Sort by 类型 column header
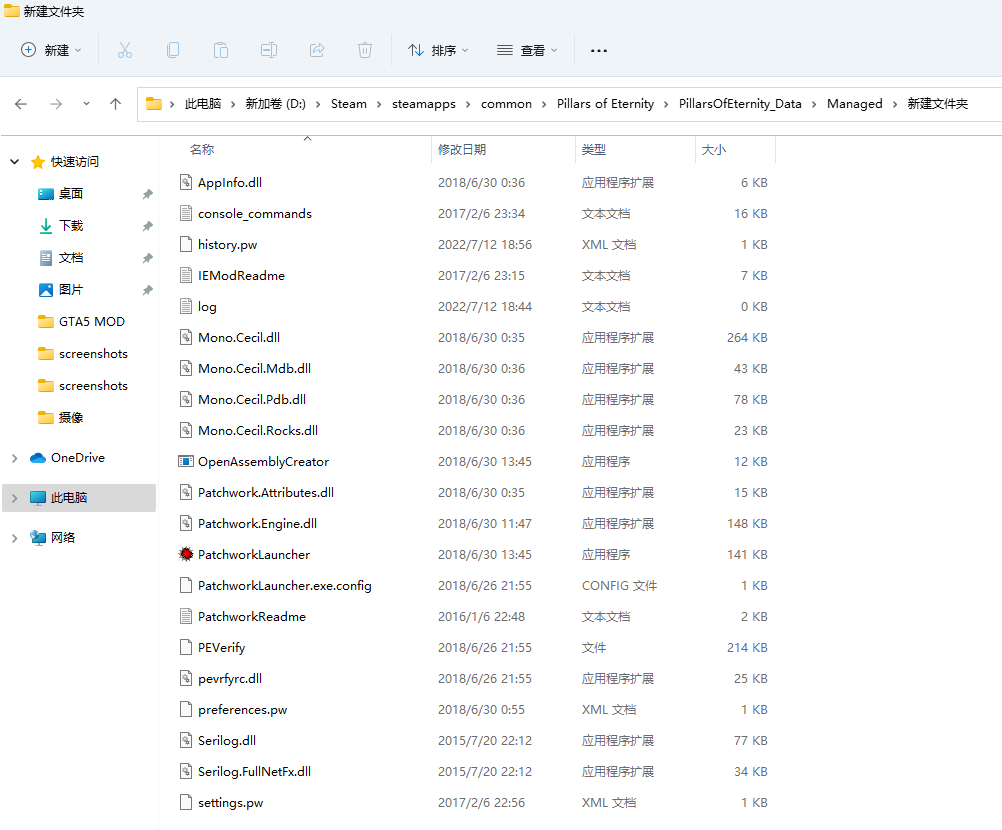 594,150
